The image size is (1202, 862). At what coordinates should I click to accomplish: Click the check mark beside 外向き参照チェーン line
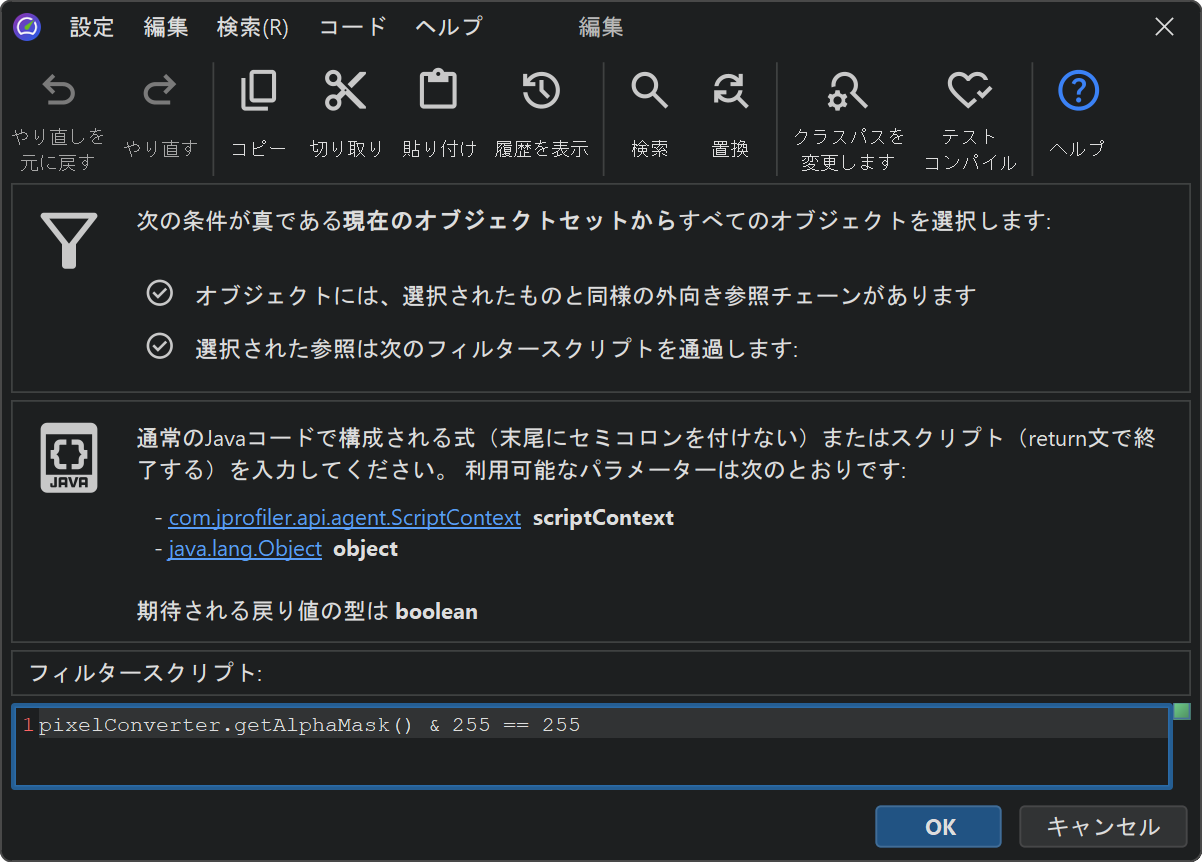point(159,294)
